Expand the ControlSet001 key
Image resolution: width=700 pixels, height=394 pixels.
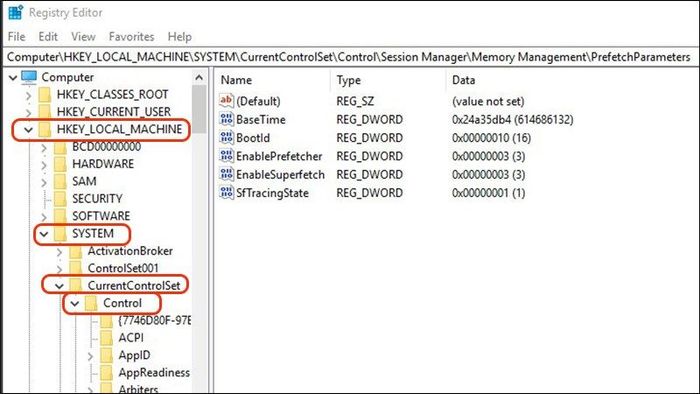point(59,269)
